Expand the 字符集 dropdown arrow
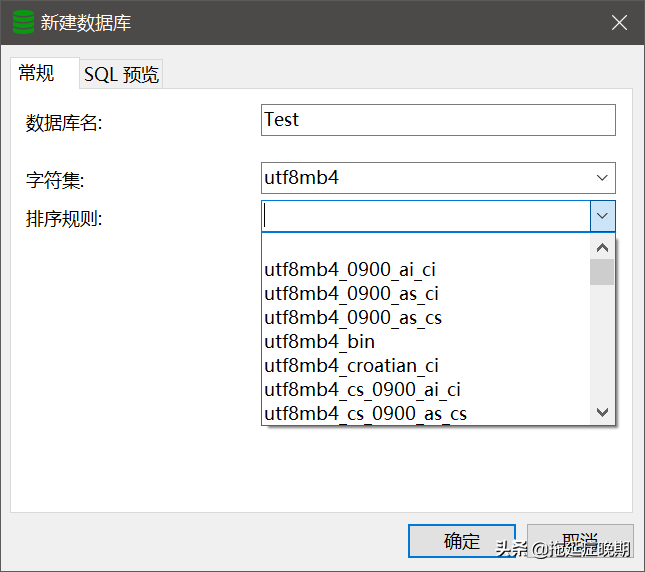This screenshot has width=645, height=572. [x=602, y=178]
